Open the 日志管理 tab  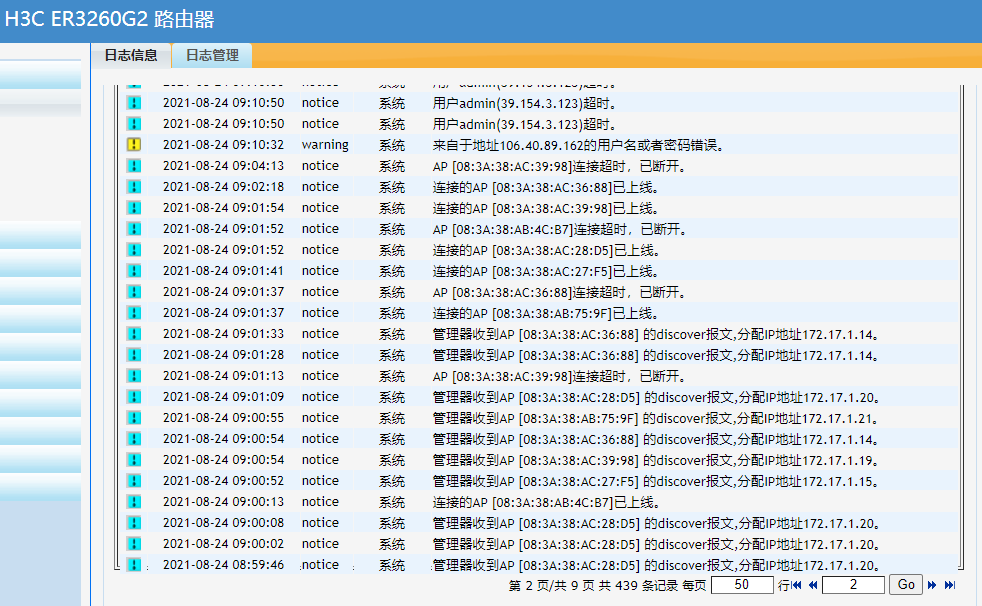(212, 55)
